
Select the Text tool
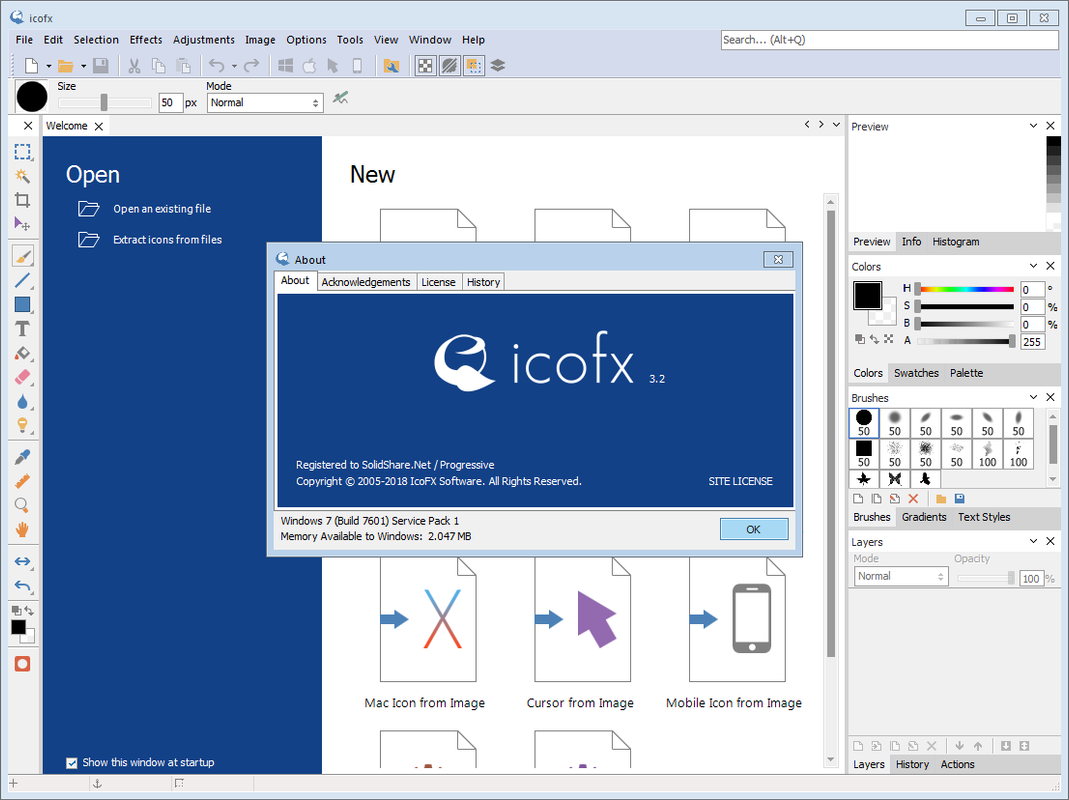coord(22,329)
